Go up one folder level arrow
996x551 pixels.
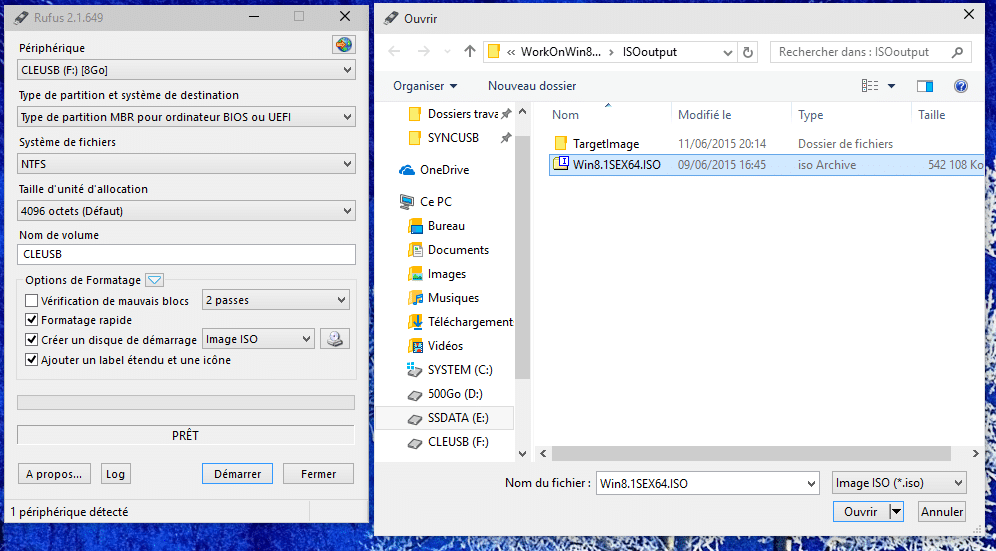pyautogui.click(x=469, y=51)
